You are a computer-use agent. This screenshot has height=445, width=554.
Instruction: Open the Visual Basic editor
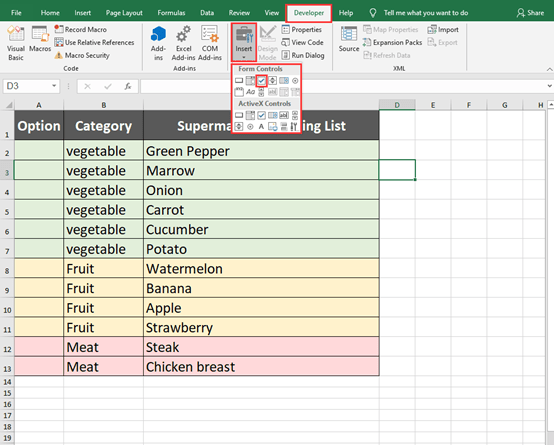click(16, 43)
